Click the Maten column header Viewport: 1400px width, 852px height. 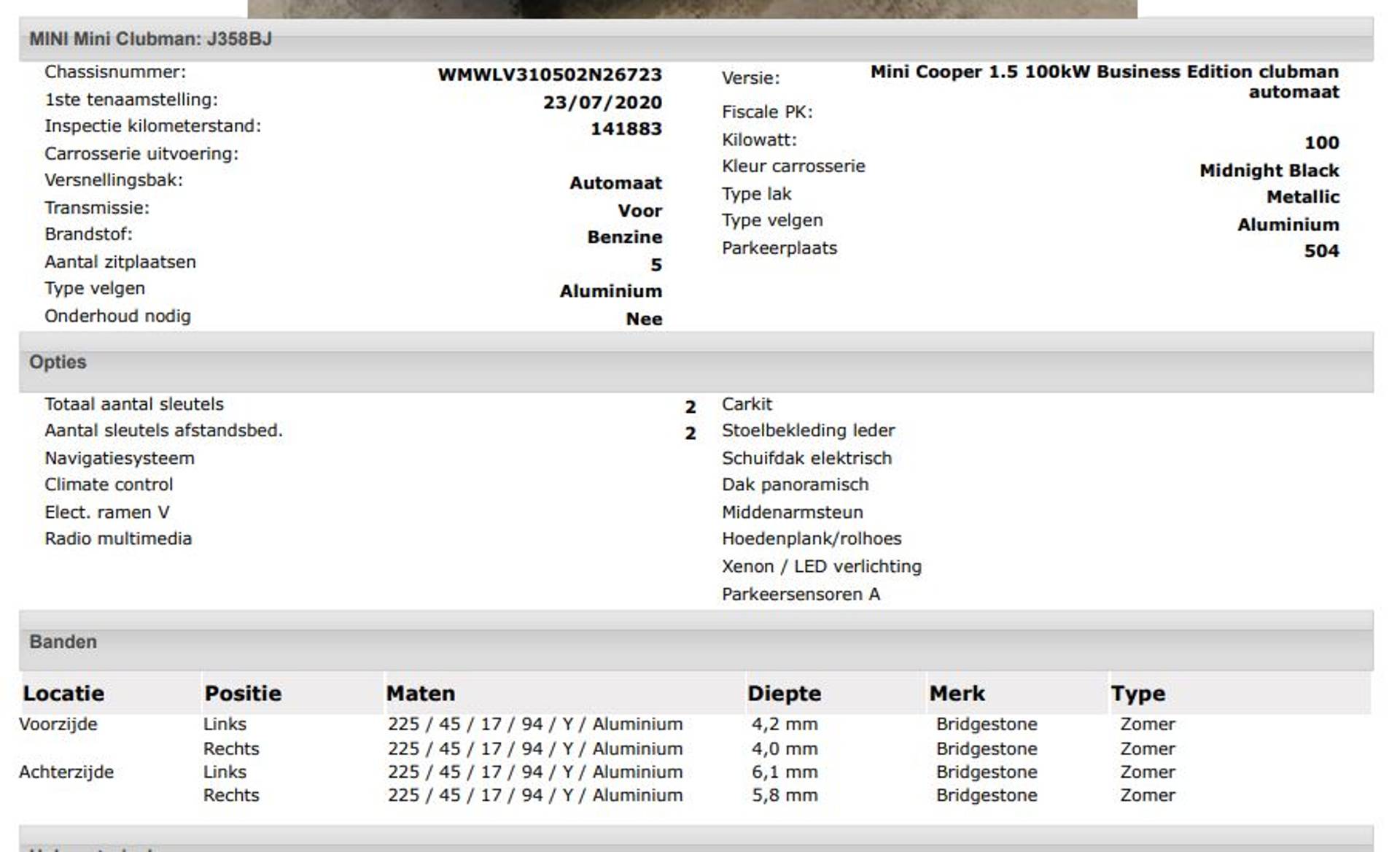421,693
